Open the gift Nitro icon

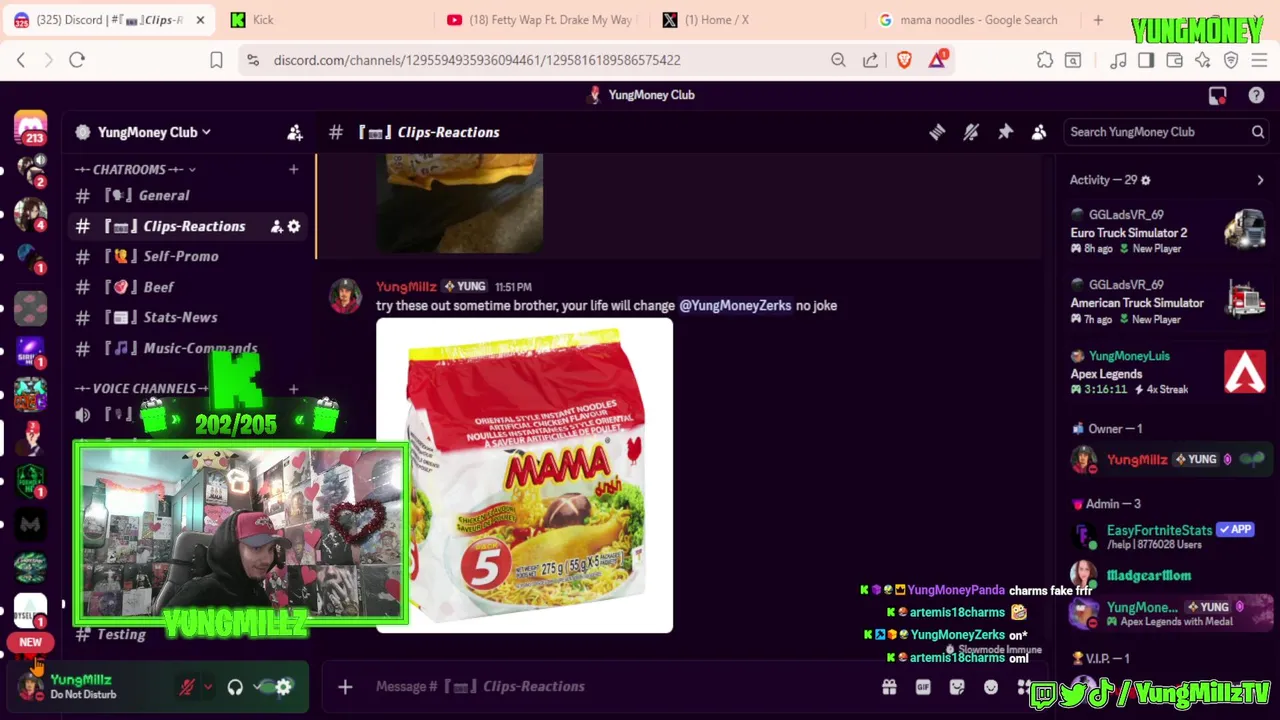889,687
